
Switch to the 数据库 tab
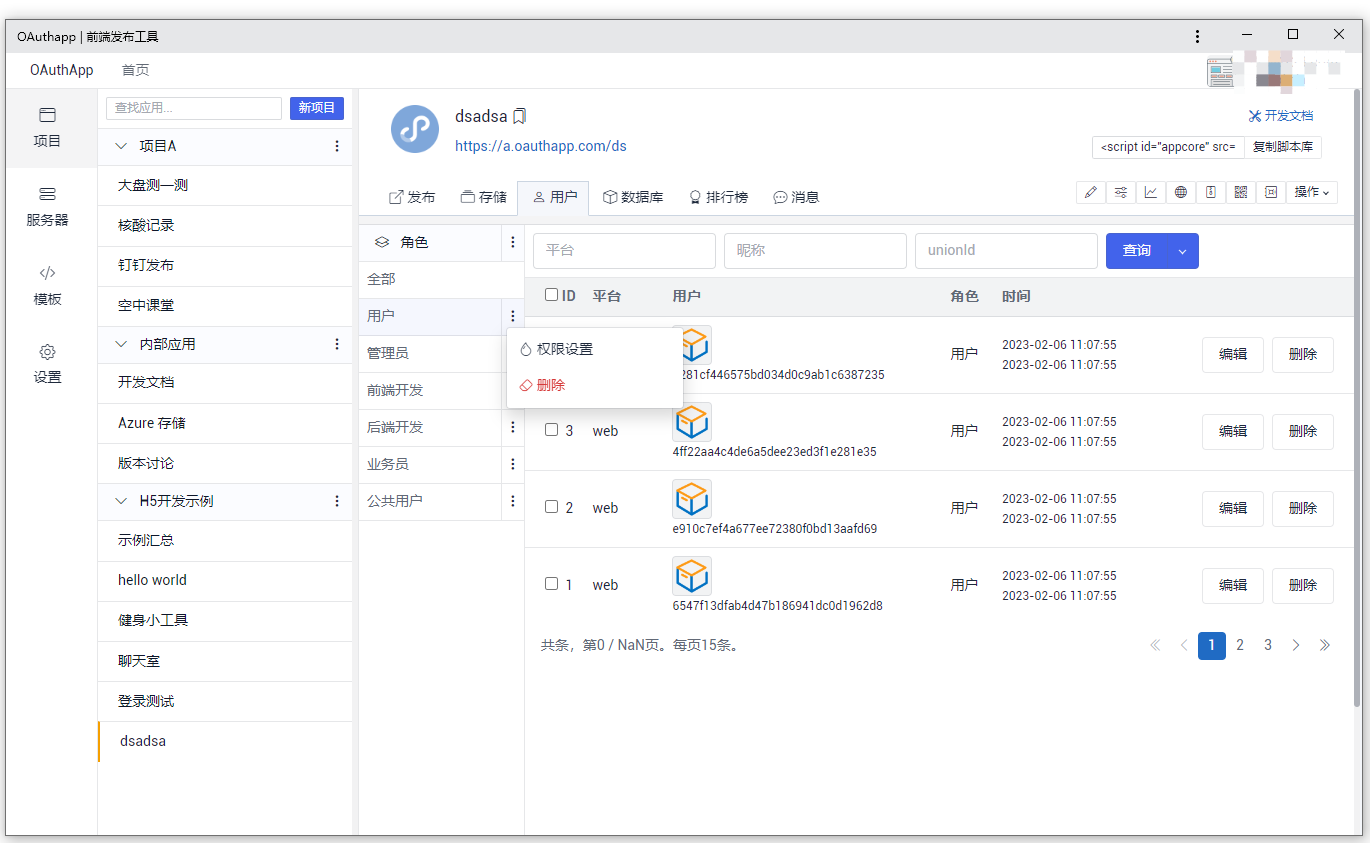click(x=633, y=197)
